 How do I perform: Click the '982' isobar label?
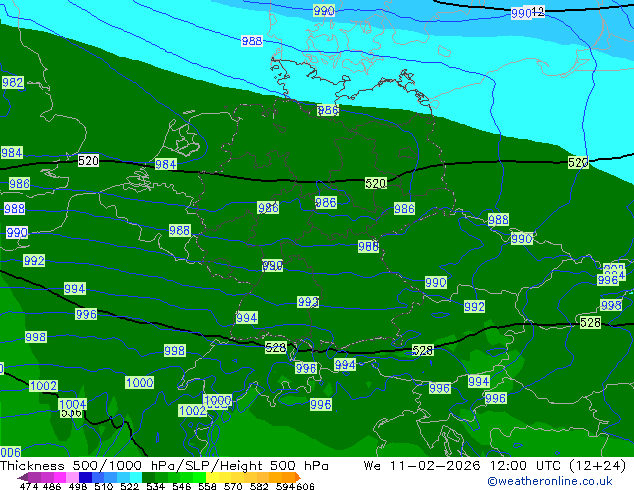coord(13,82)
